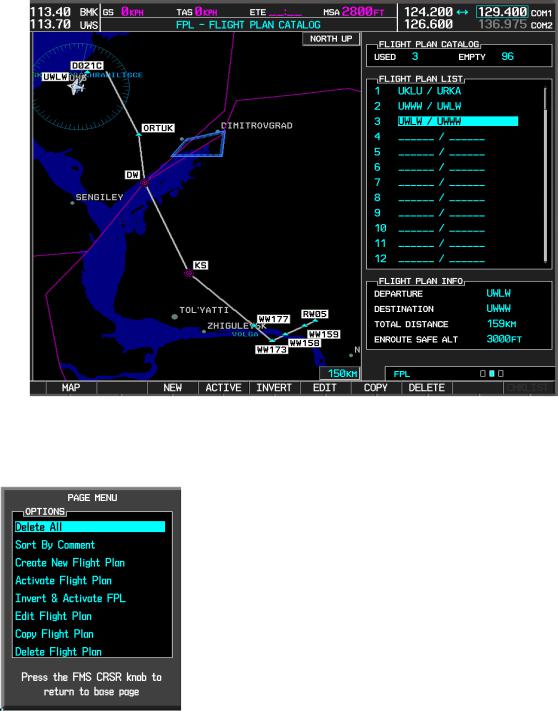The width and height of the screenshot is (558, 711).
Task: Choose Delete Flight Plan option
Action: [x=58, y=652]
